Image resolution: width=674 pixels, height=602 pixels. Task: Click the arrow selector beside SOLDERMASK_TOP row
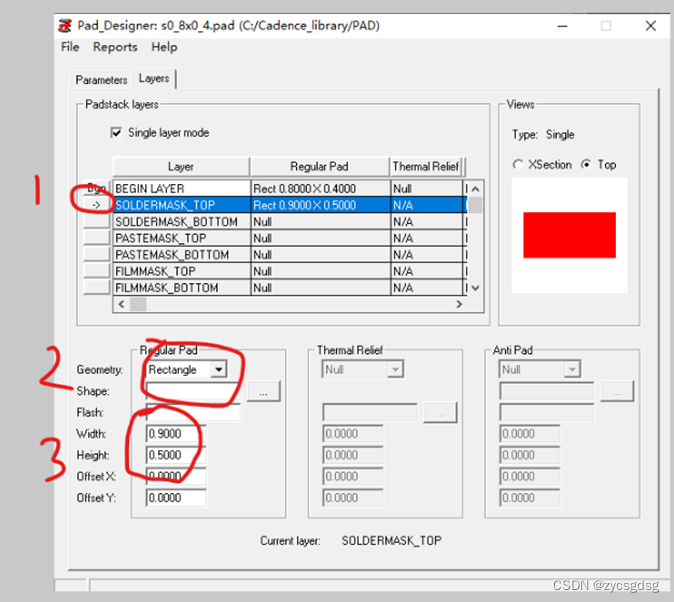97,205
